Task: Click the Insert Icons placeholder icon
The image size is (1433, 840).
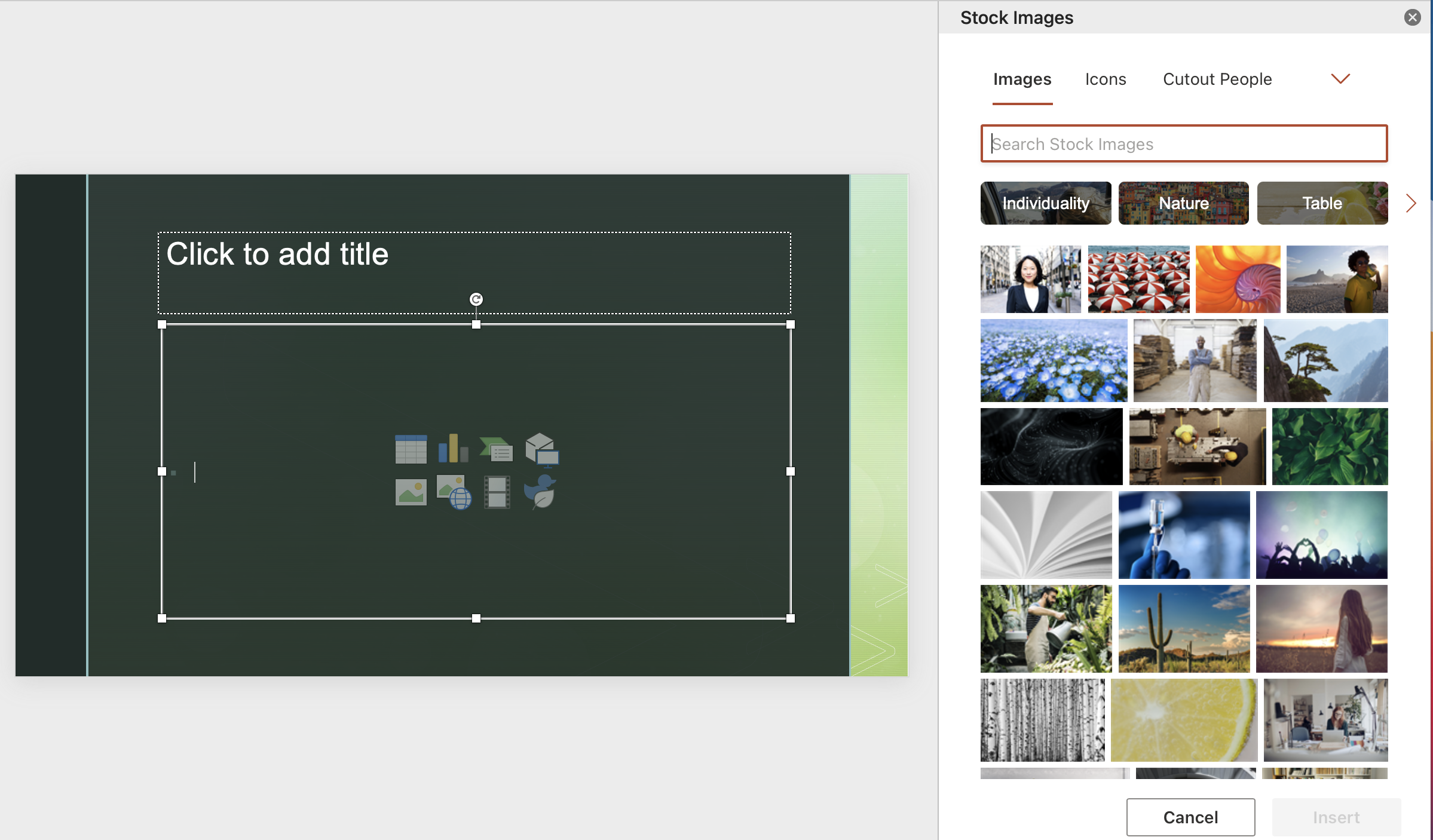Action: click(540, 492)
